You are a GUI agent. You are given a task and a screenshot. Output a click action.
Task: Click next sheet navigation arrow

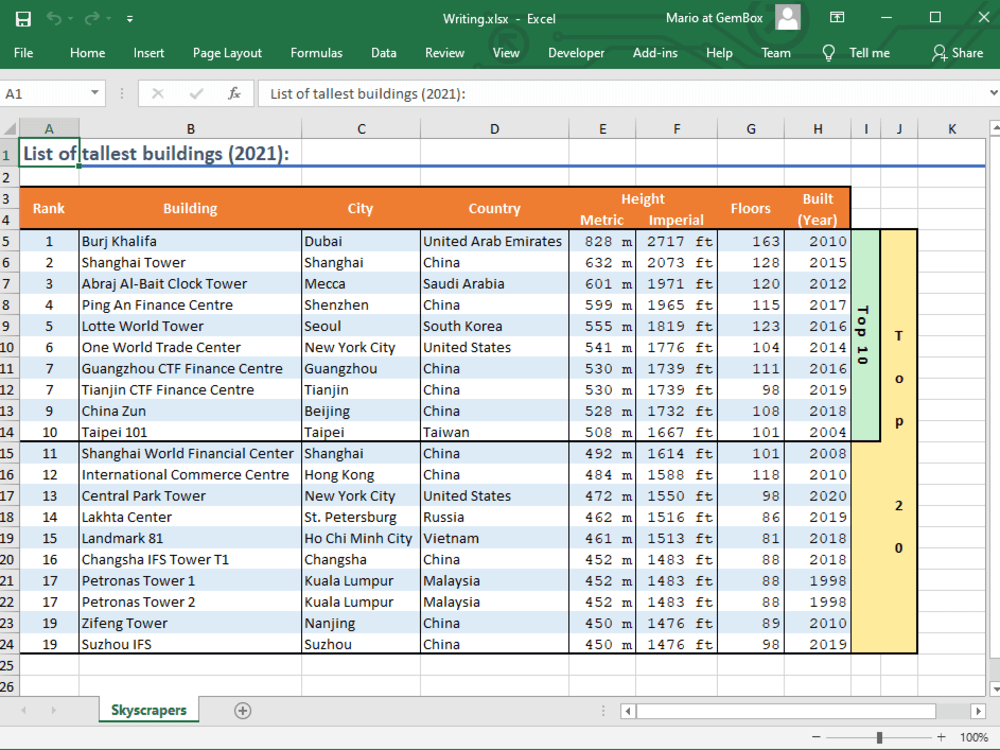[54, 710]
